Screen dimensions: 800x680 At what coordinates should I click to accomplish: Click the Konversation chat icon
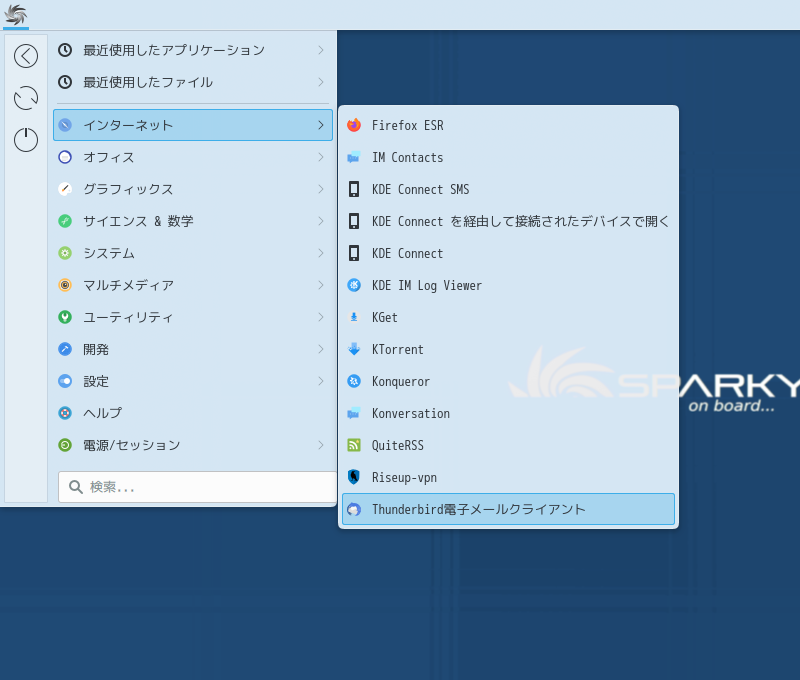pyautogui.click(x=354, y=413)
